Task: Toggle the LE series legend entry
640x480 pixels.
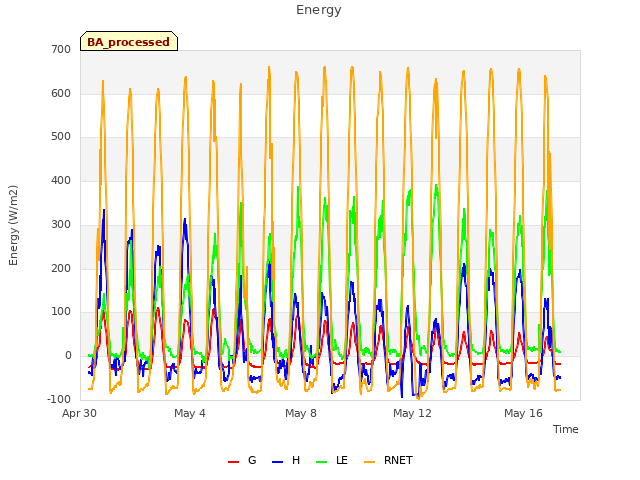Action: [332, 461]
